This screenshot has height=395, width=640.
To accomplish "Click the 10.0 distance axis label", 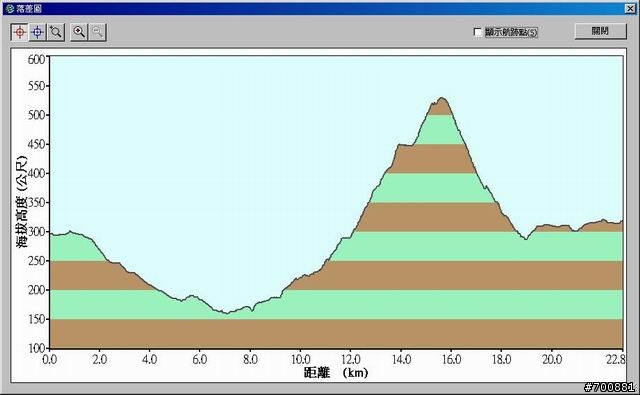I will click(x=300, y=359).
